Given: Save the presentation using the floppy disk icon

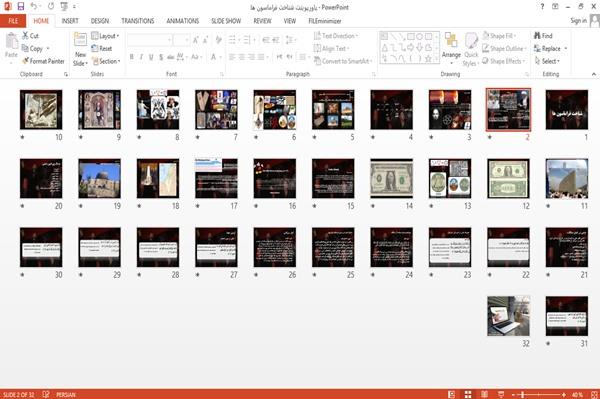Looking at the screenshot, I should click(21, 7).
